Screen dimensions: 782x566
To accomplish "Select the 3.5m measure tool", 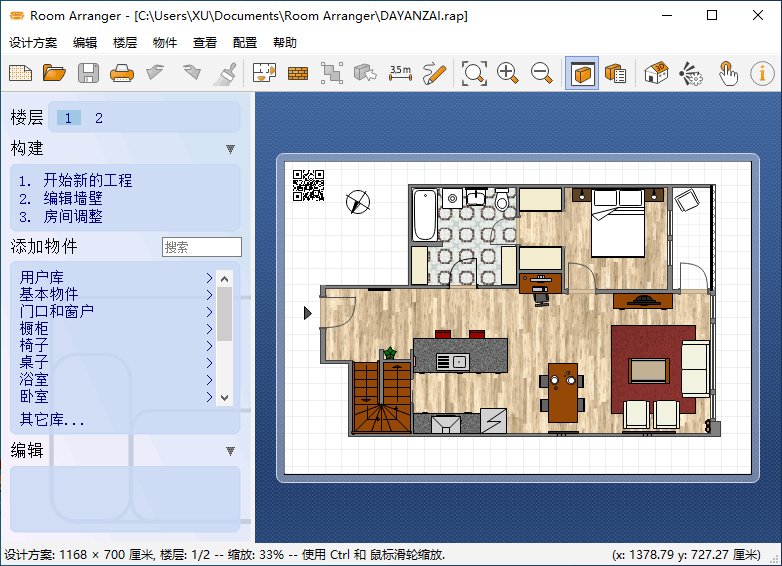I will [x=400, y=73].
